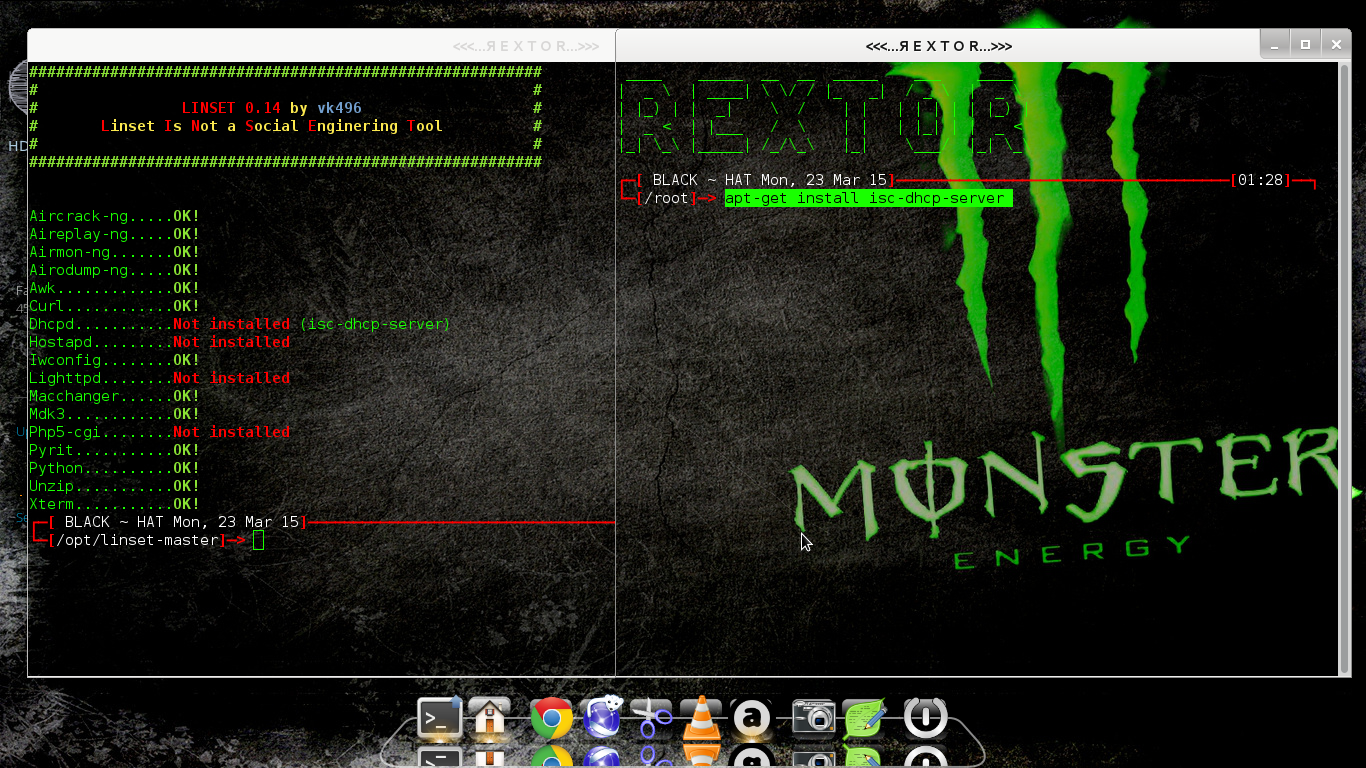Click the right terminal's vertical scrollbar

click(1343, 368)
